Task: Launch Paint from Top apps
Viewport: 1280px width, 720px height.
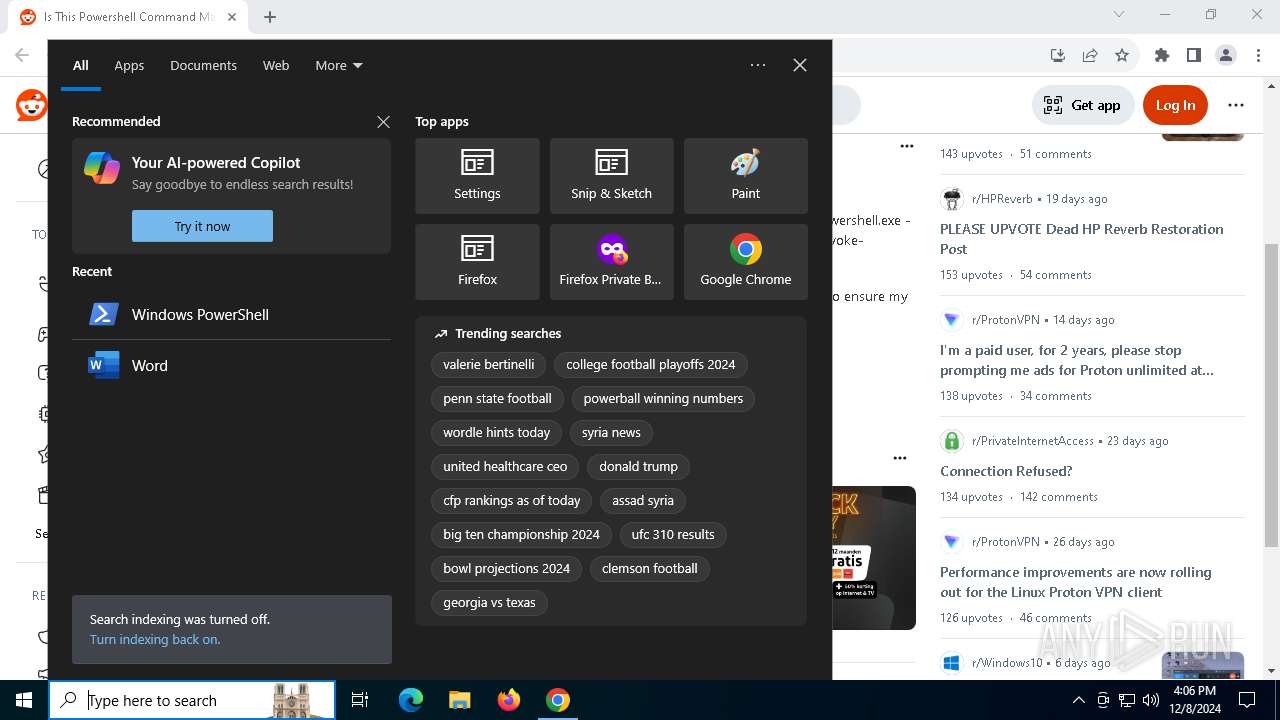Action: pos(745,176)
